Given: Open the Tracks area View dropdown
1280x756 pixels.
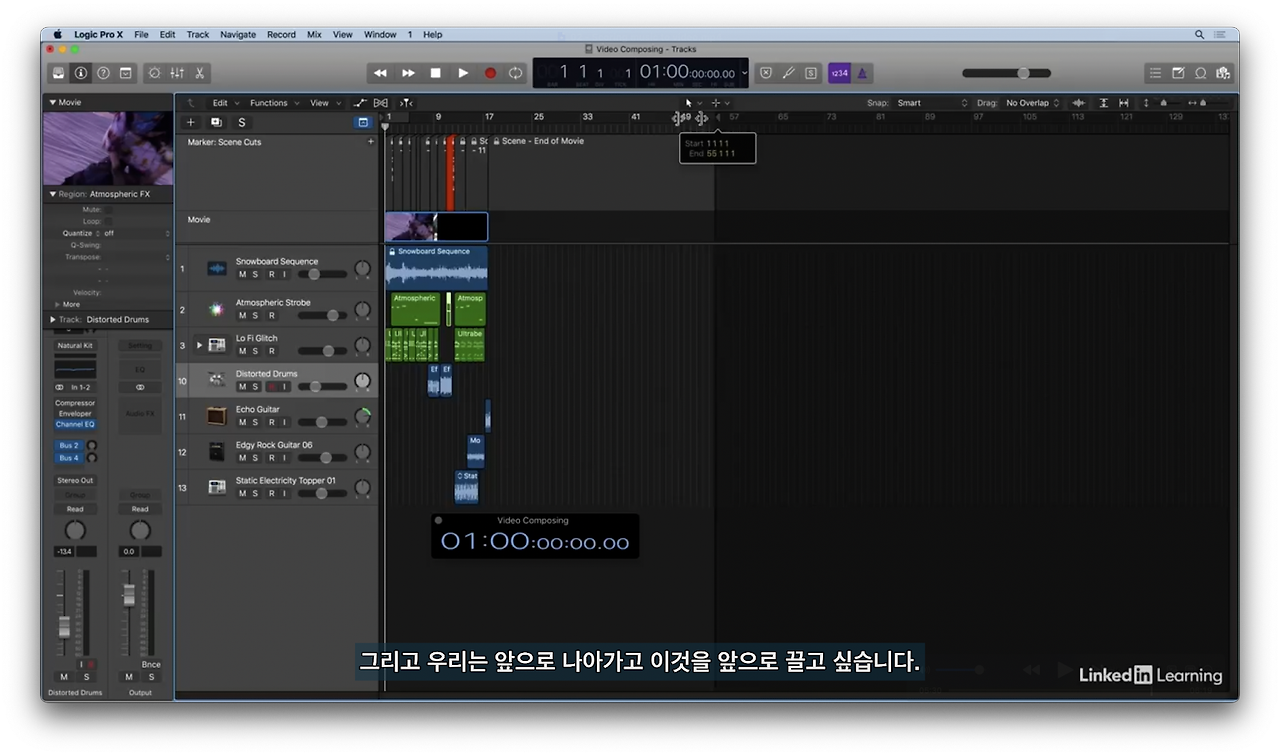Looking at the screenshot, I should (324, 103).
